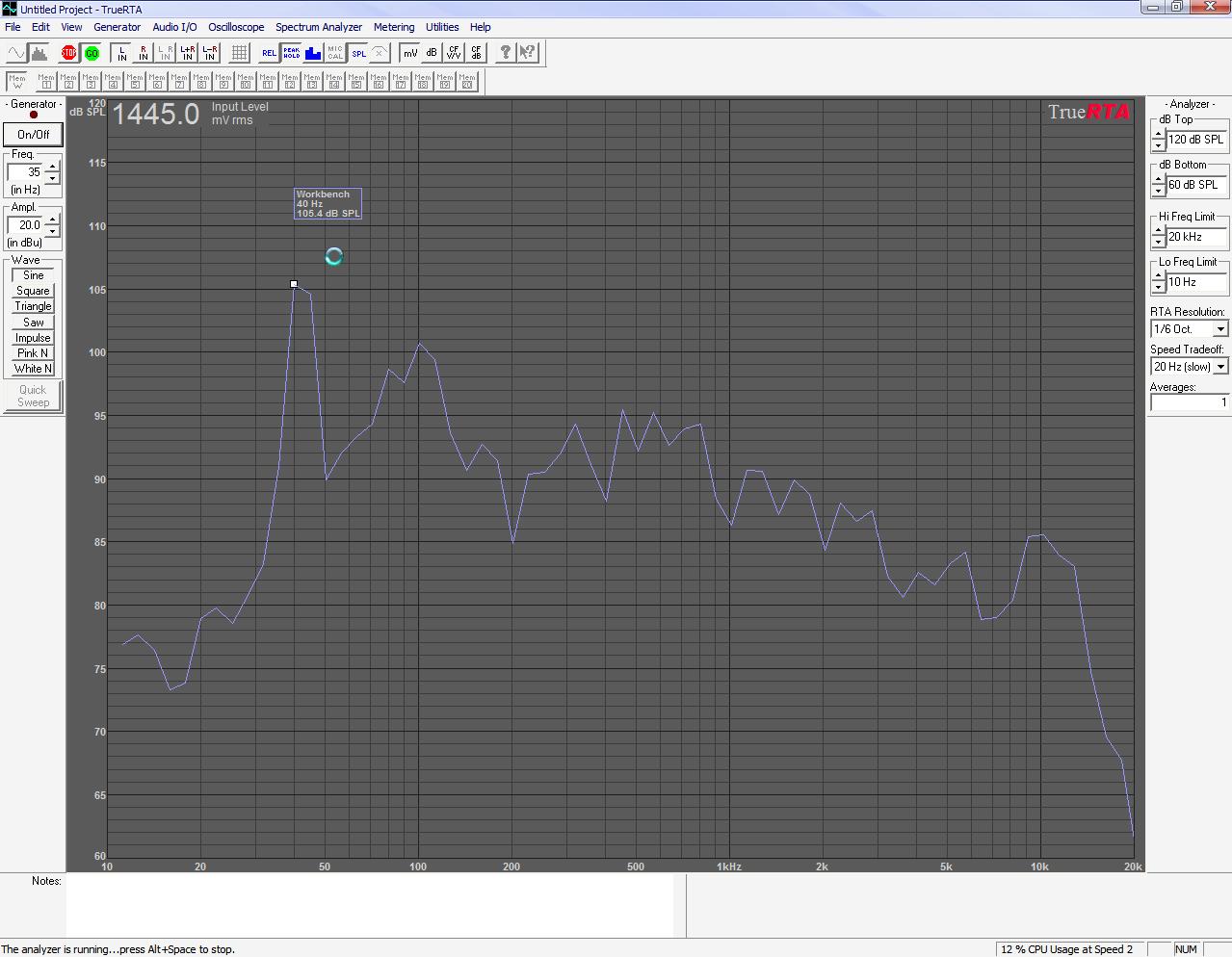Enable PEAK HOLD in the toolbar

pos(291,53)
